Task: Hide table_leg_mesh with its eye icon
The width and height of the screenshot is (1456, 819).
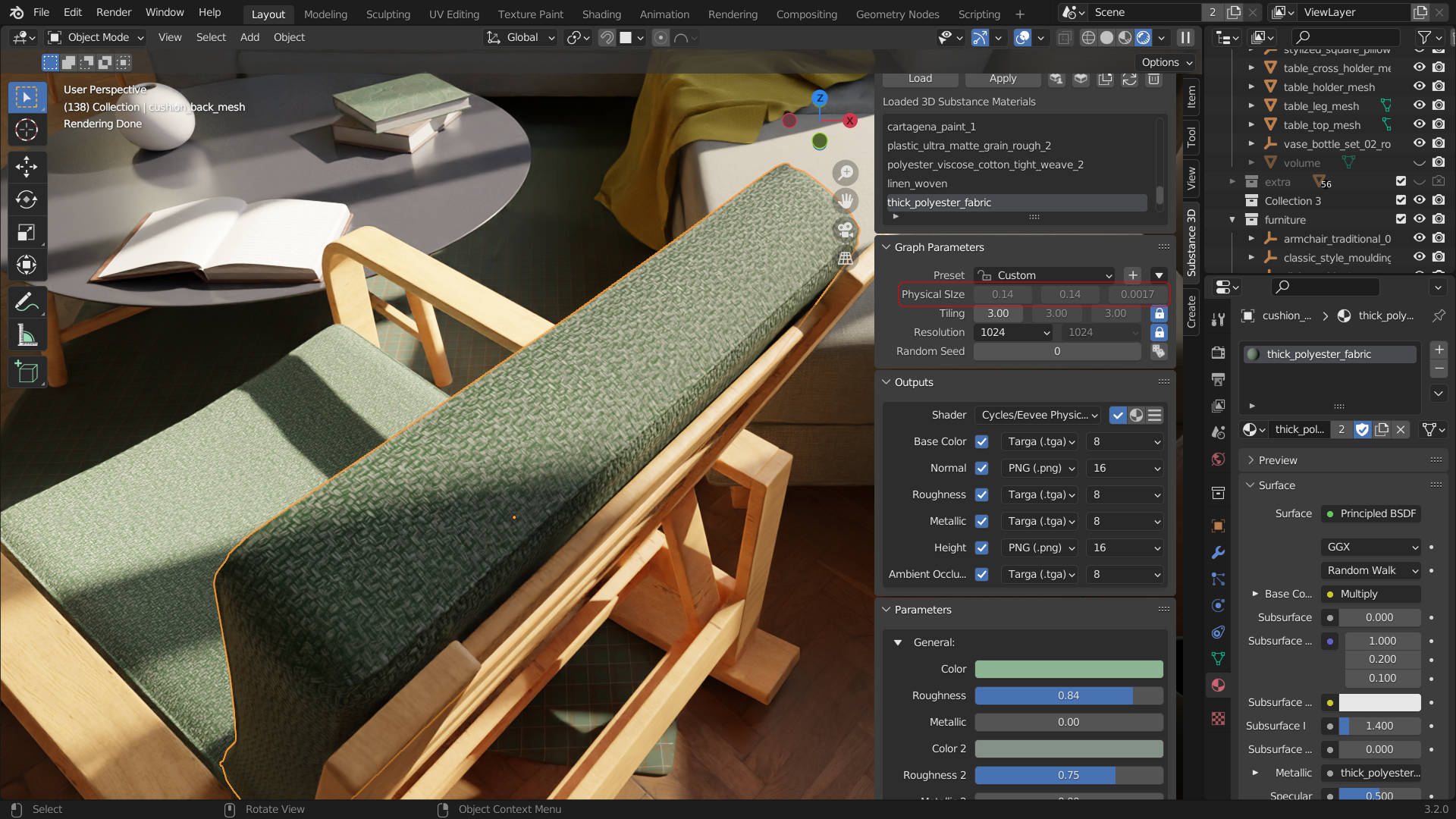Action: pyautogui.click(x=1419, y=105)
